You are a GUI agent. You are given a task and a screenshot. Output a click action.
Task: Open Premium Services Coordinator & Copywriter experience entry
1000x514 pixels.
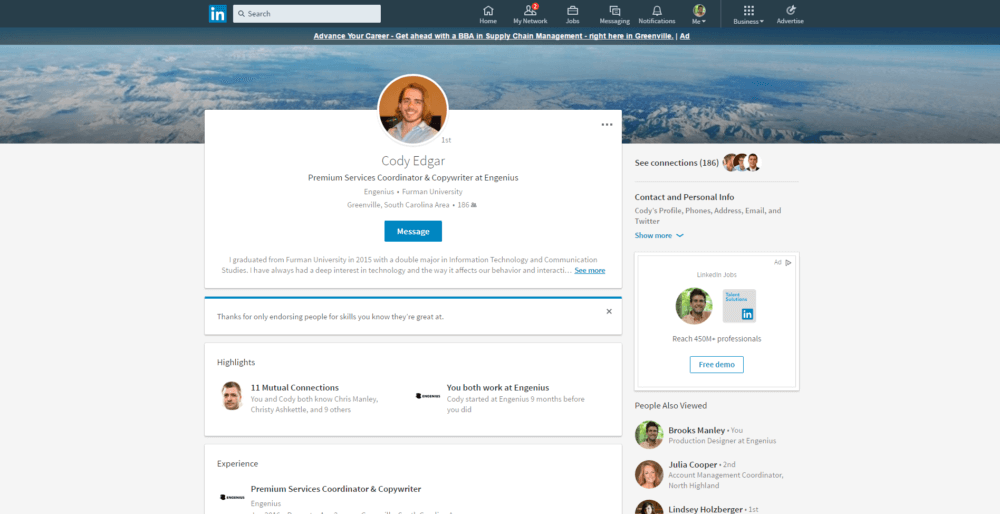point(335,489)
